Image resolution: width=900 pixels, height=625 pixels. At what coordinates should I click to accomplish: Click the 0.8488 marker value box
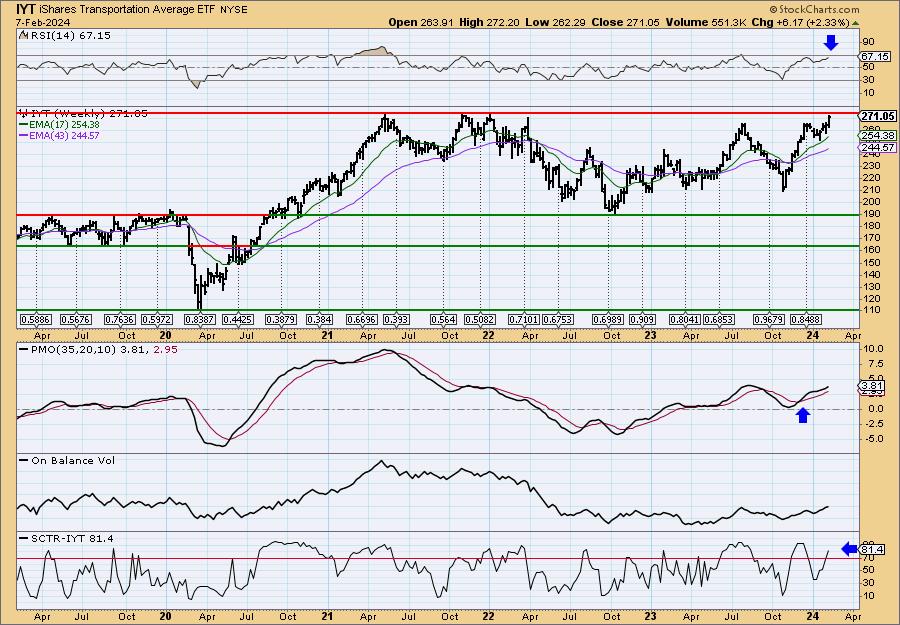806,319
